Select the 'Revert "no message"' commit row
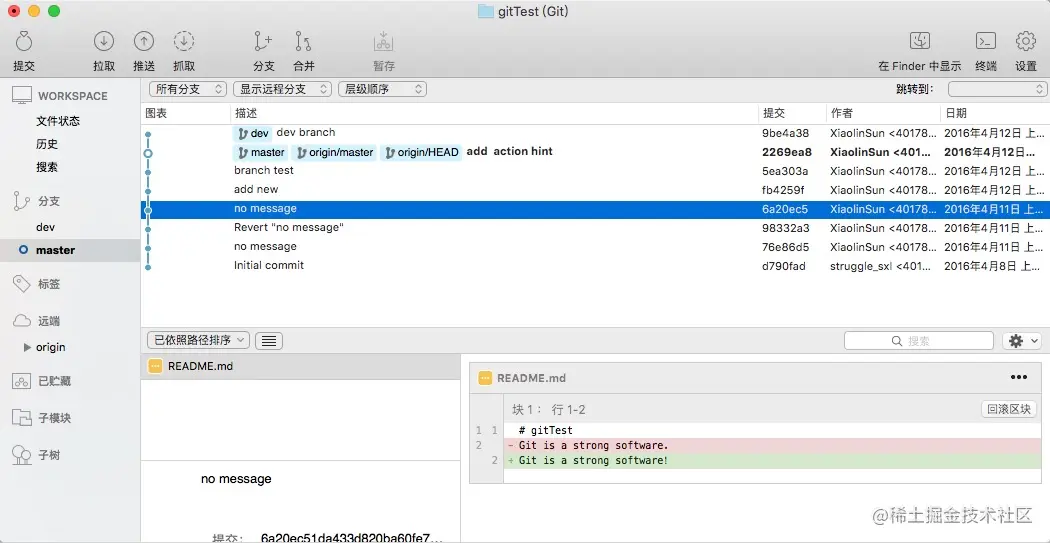The height and width of the screenshot is (543, 1050). [x=595, y=228]
